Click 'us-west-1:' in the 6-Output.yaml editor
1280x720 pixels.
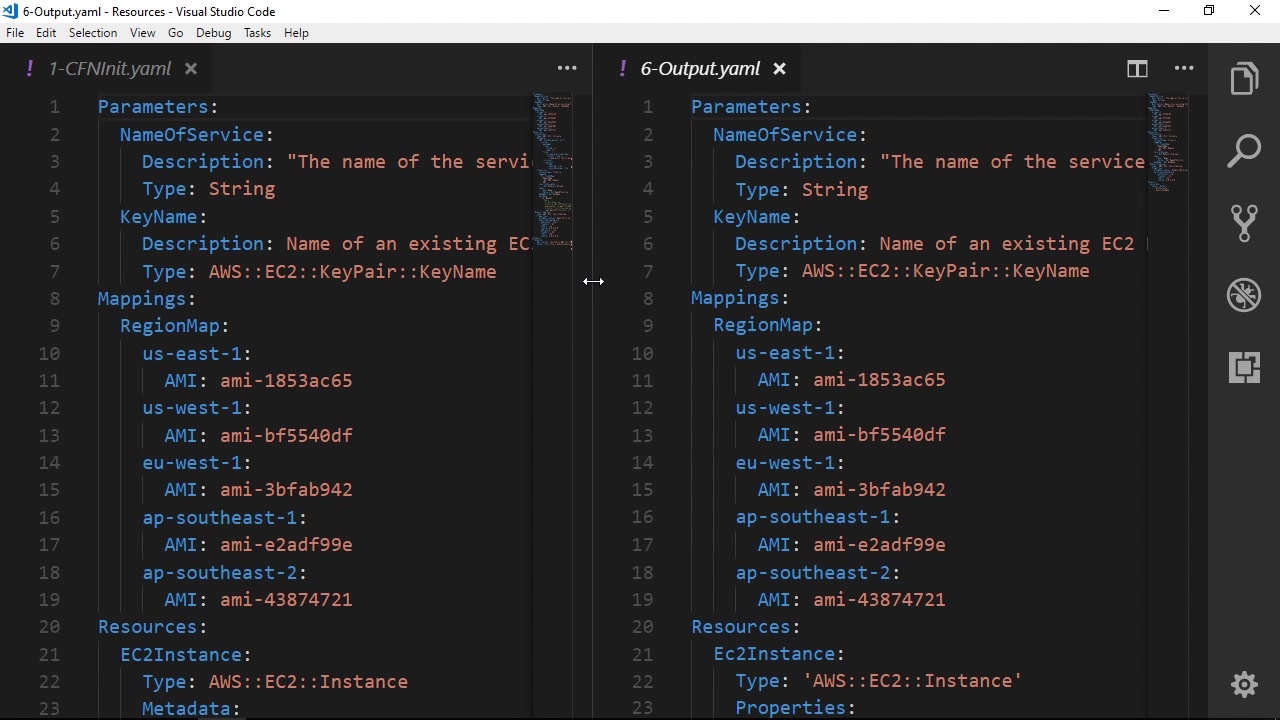(x=790, y=407)
